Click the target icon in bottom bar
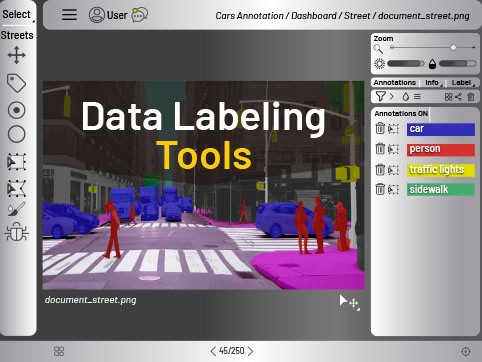The image size is (482, 362). pos(466,351)
